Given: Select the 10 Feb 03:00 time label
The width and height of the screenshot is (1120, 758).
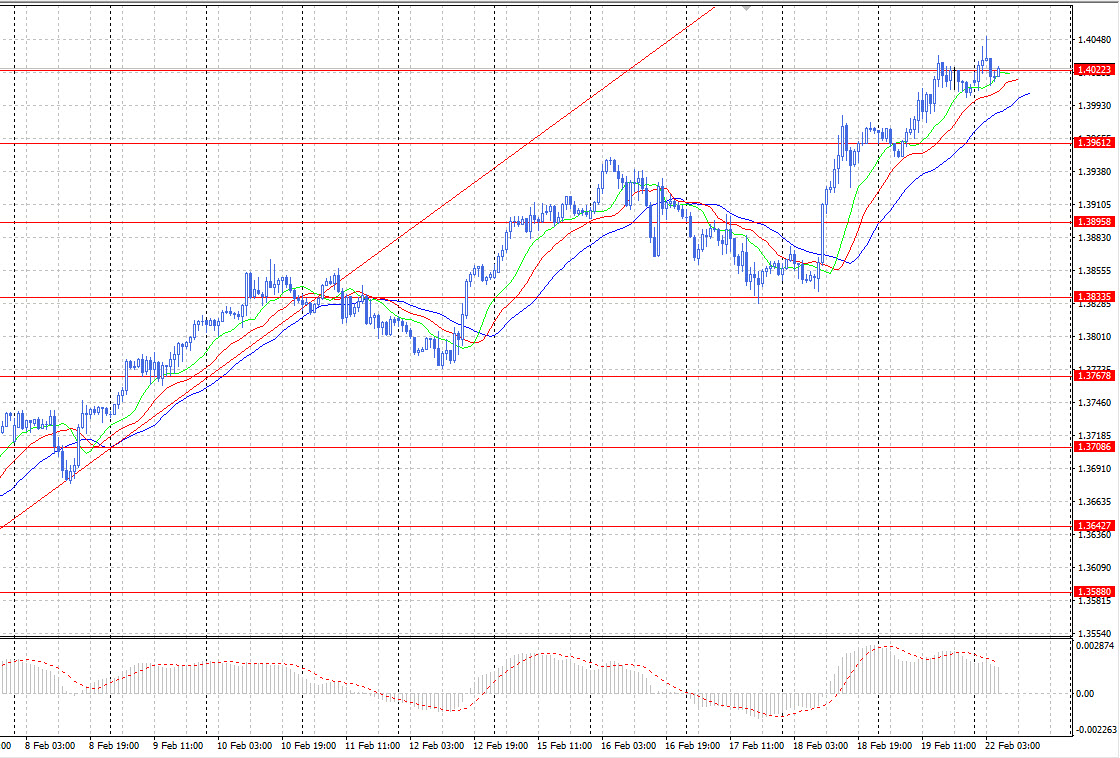Looking at the screenshot, I should pos(244,746).
